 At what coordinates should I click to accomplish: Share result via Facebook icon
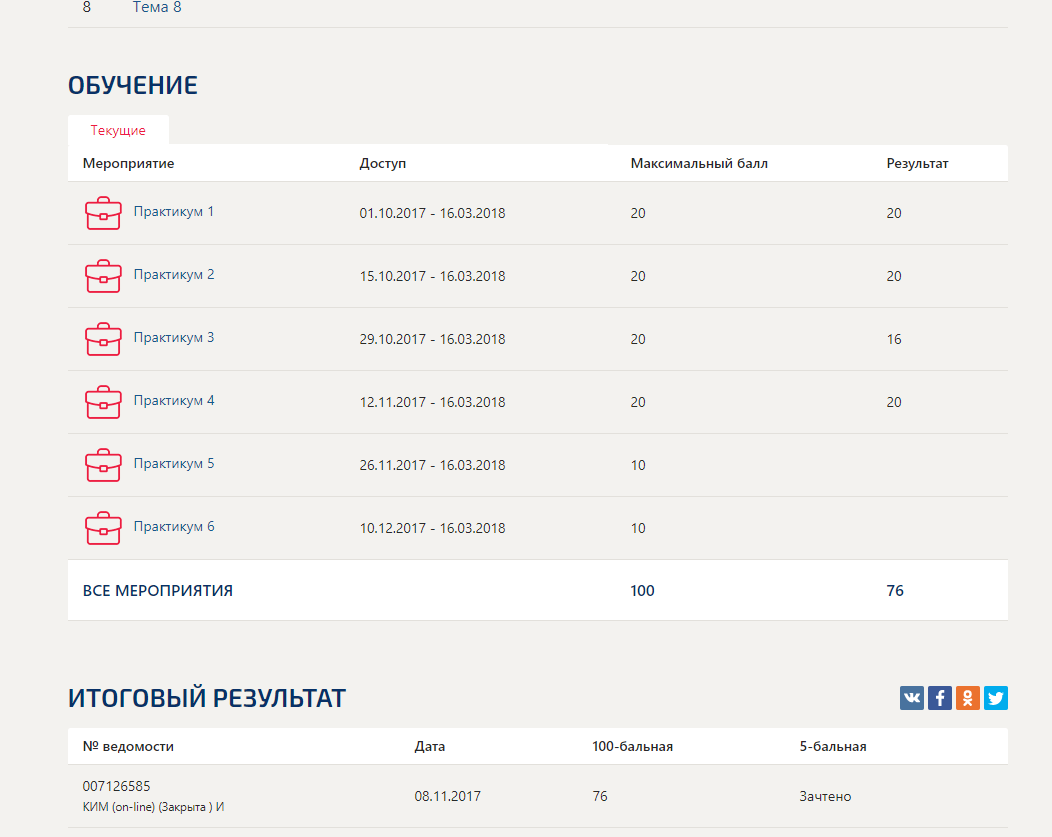[940, 698]
